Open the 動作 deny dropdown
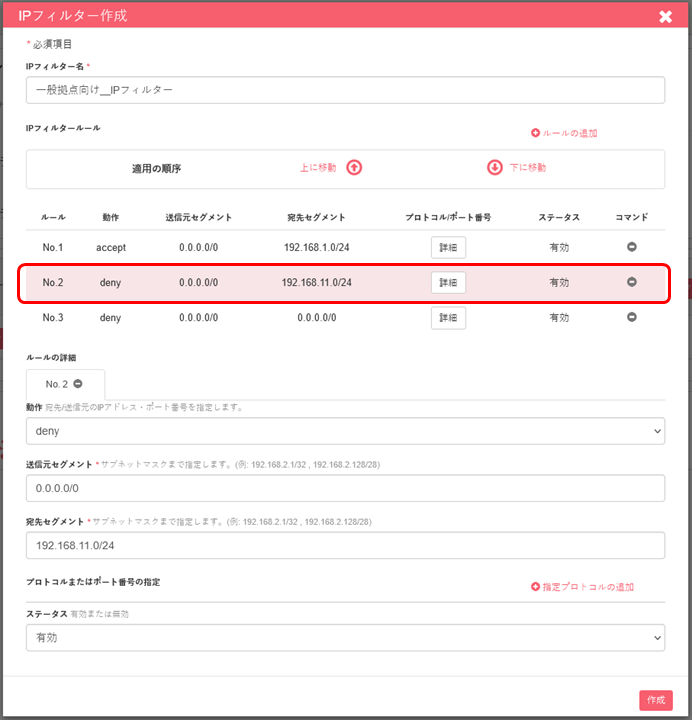Viewport: 692px width, 720px height. click(345, 431)
